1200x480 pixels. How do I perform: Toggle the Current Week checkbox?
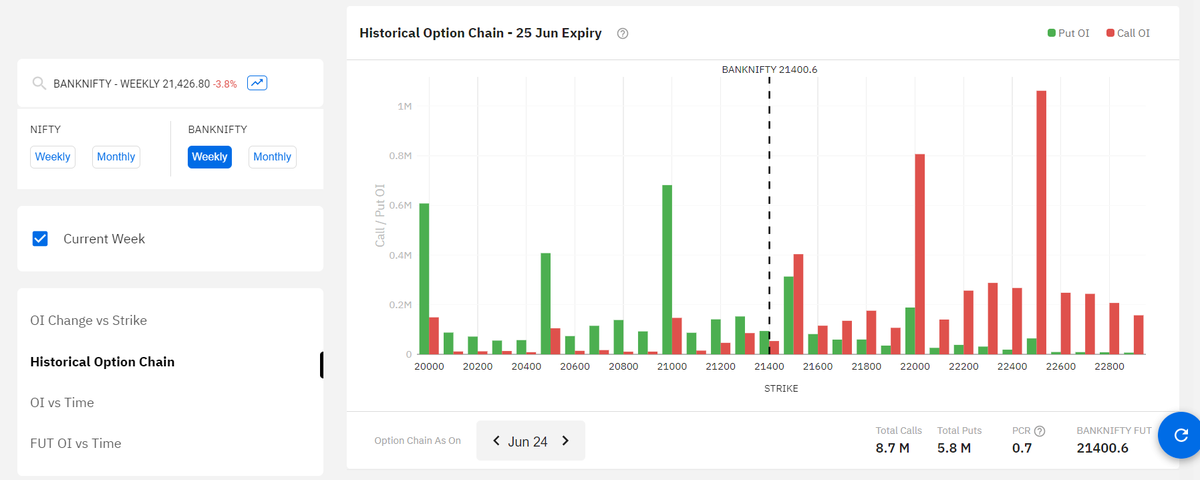click(40, 239)
